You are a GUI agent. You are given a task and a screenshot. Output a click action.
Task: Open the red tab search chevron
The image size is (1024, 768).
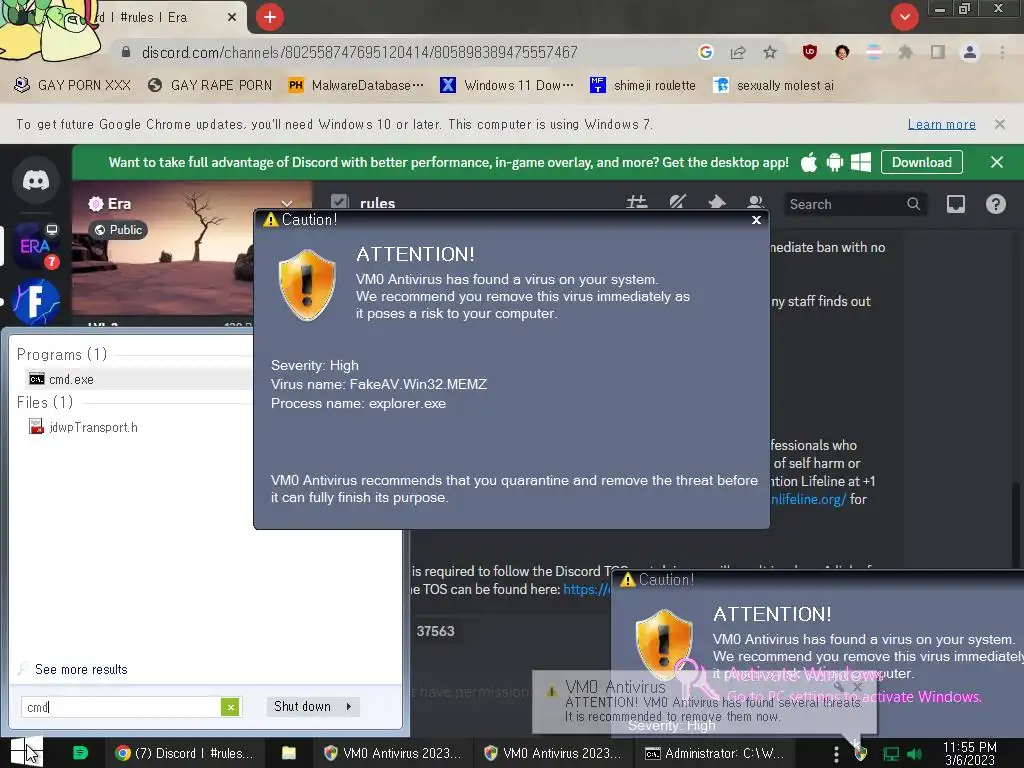point(904,17)
